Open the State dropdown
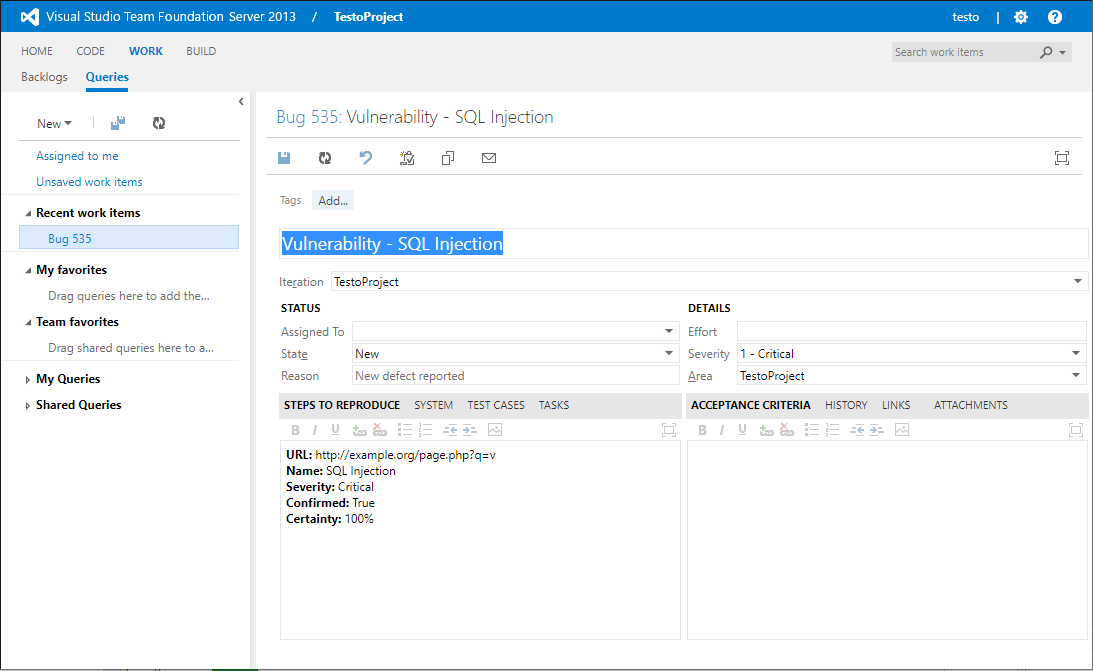 (669, 353)
